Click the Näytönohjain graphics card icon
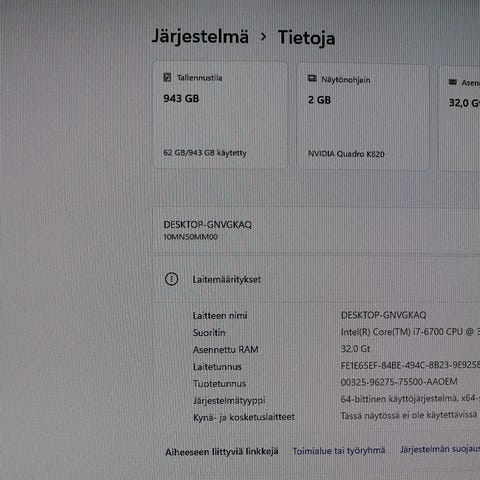Viewport: 480px width, 480px height. coord(312,78)
